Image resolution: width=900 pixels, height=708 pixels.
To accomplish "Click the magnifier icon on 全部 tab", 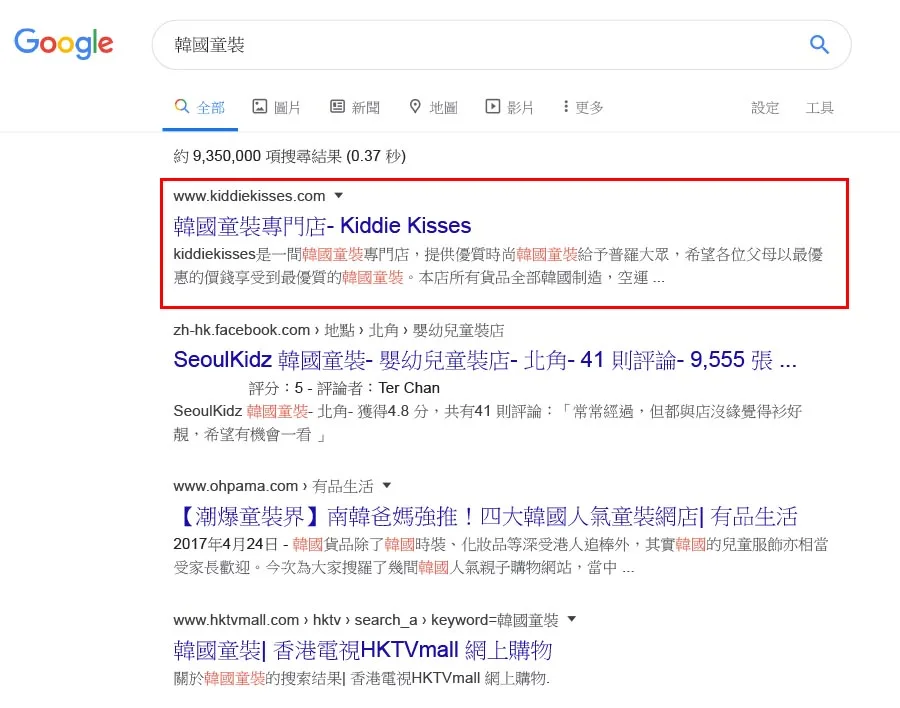I will [x=182, y=106].
